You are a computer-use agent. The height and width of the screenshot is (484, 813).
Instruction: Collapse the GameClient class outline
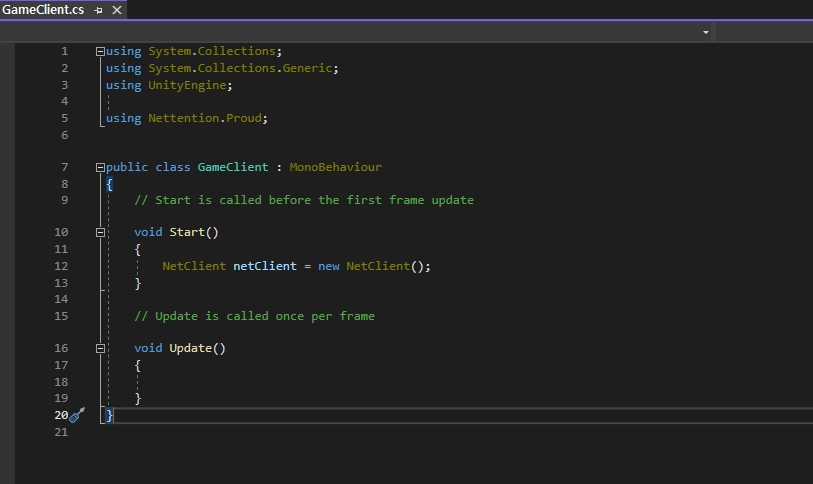point(99,168)
